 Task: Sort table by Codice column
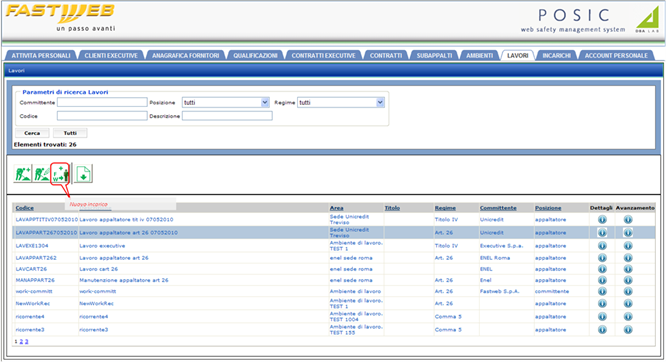25,208
